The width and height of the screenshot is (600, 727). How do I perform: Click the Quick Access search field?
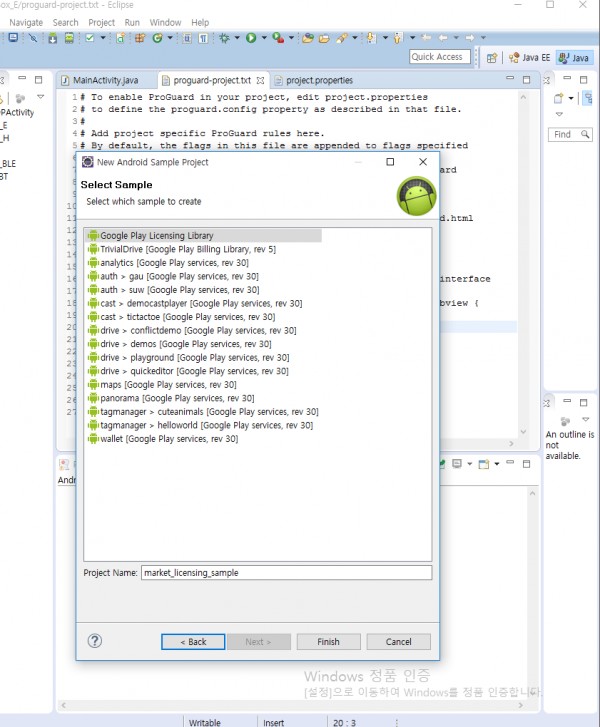pos(440,57)
